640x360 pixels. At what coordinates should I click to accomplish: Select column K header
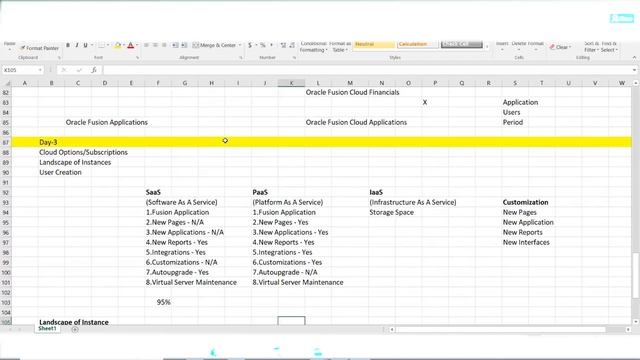291,83
